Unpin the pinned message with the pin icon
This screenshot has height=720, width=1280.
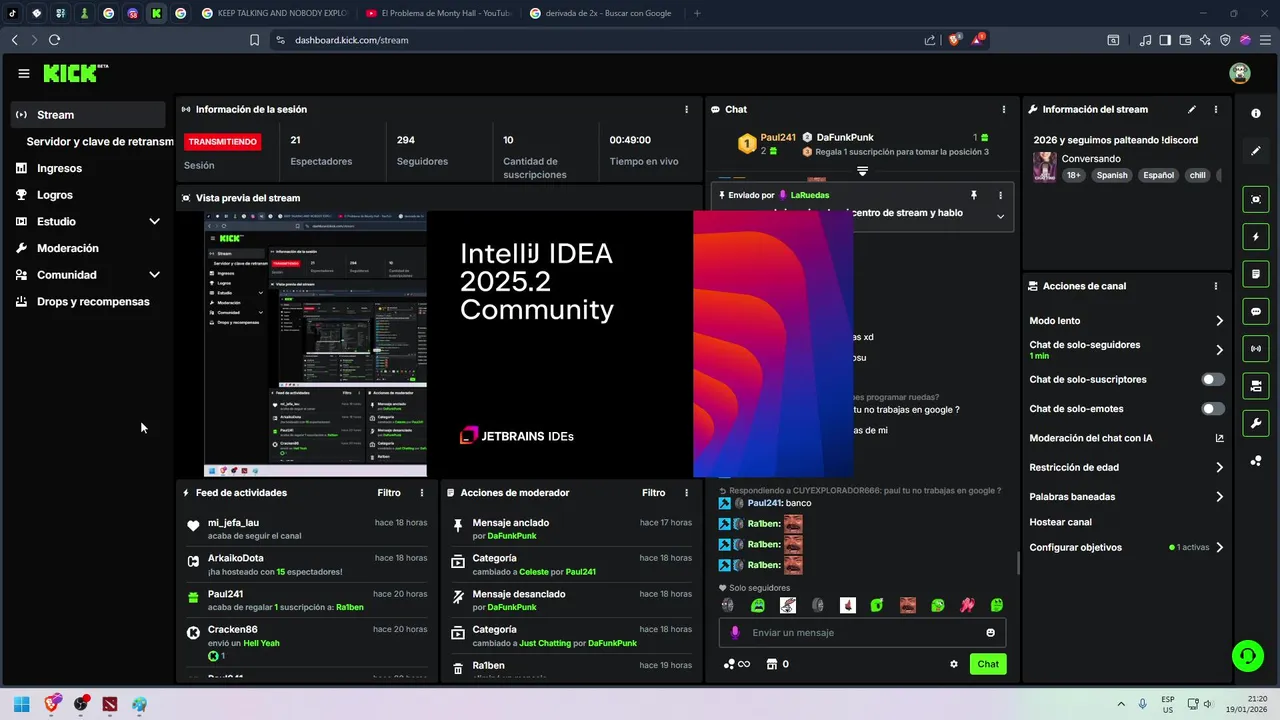[973, 195]
